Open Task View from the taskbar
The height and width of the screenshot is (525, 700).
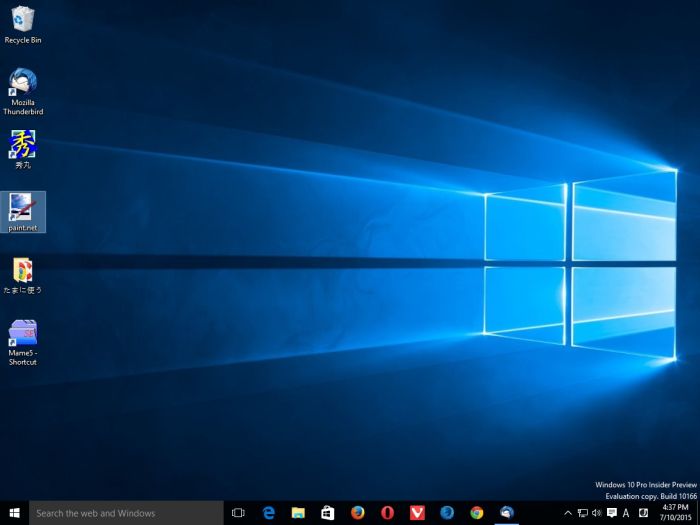238,513
